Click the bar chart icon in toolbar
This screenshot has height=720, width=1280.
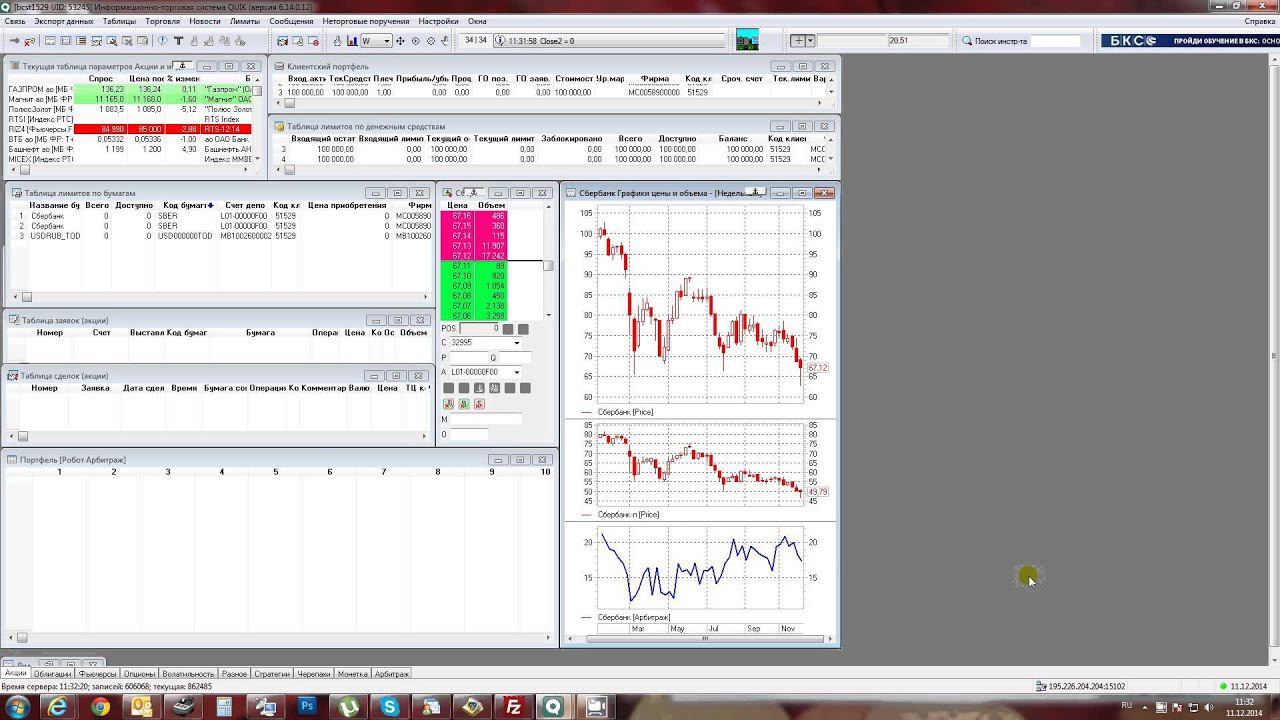coord(352,41)
